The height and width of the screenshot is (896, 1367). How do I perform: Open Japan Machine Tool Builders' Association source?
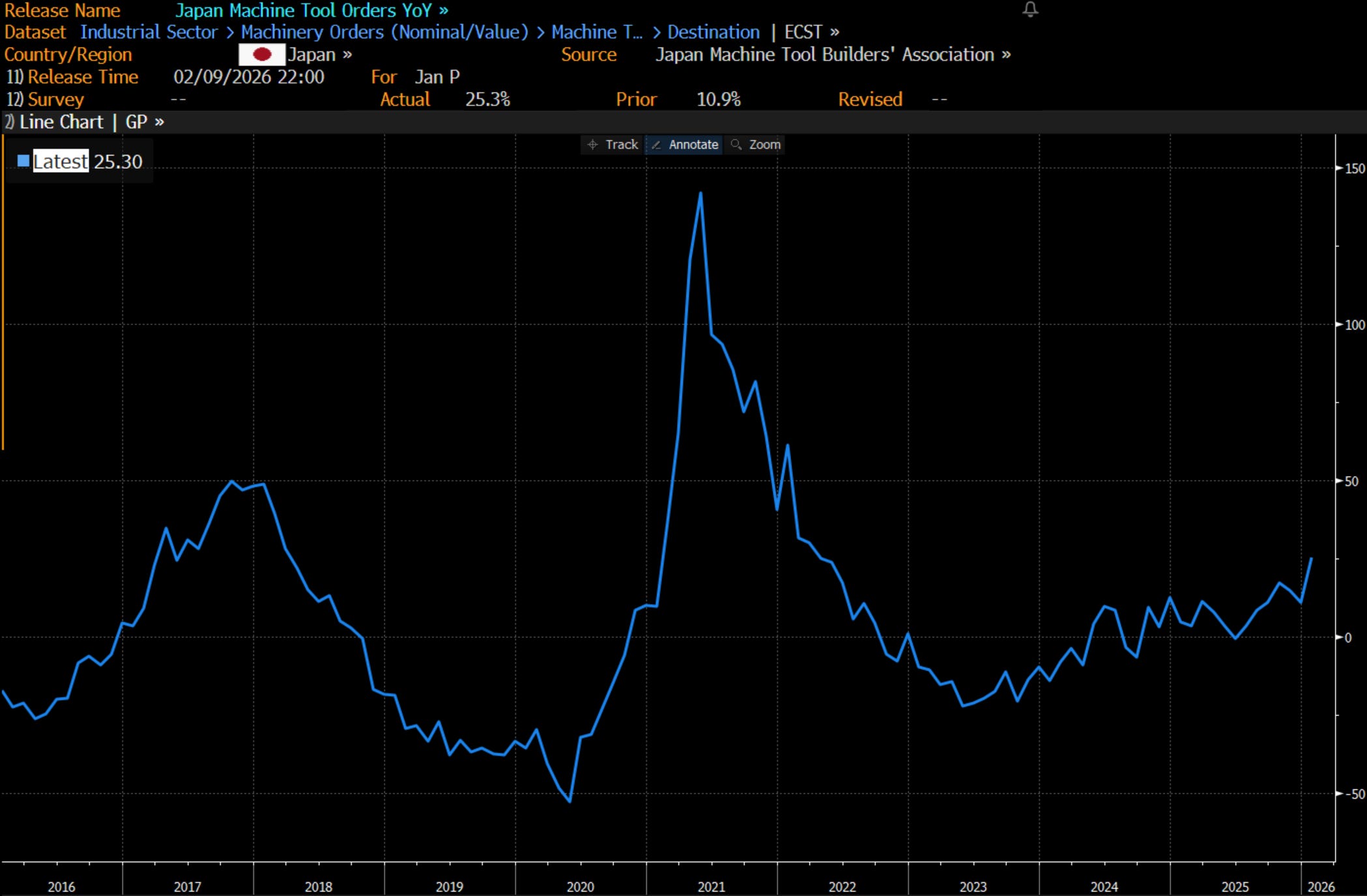click(833, 55)
